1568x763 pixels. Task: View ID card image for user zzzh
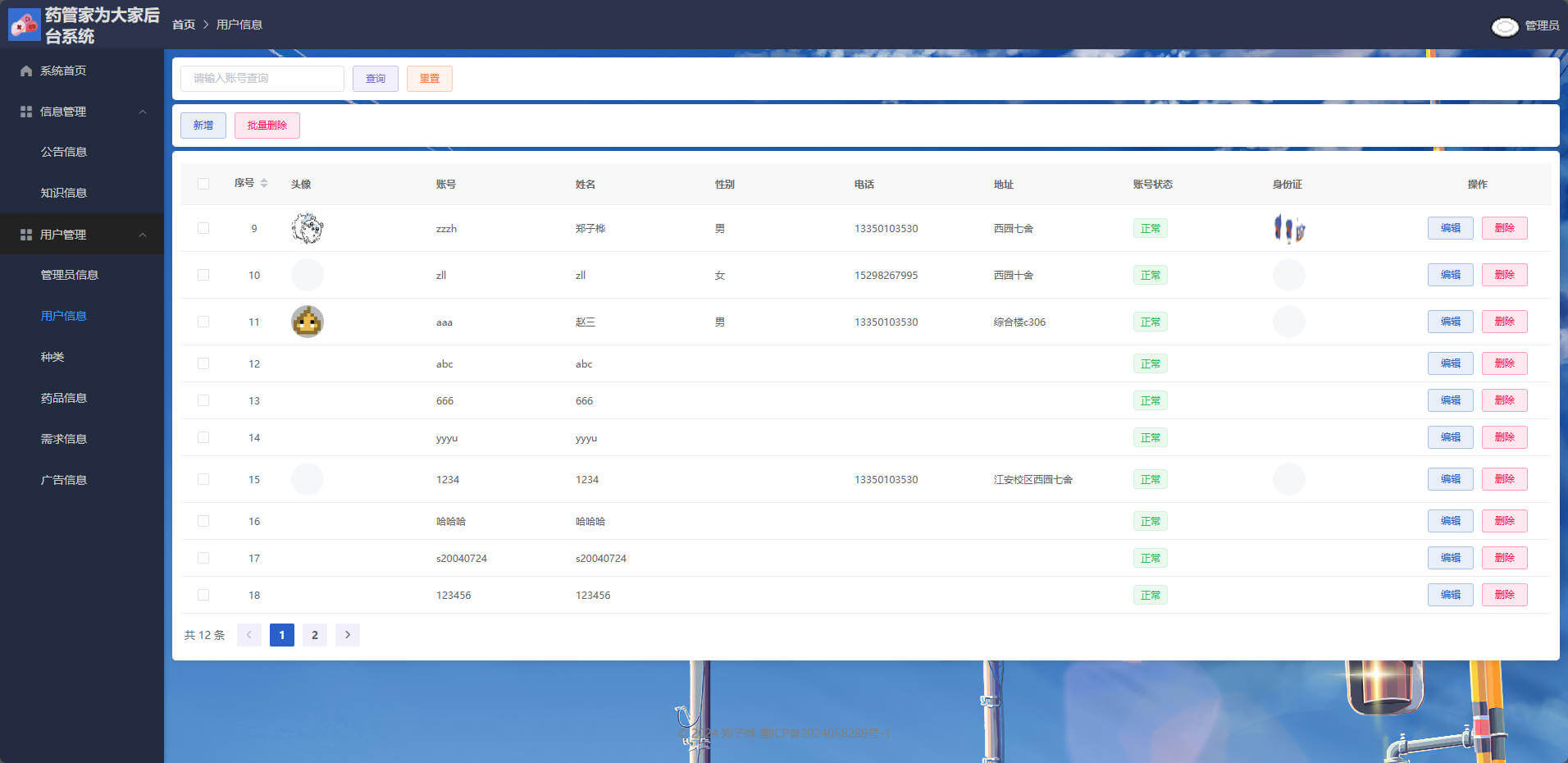(1288, 228)
